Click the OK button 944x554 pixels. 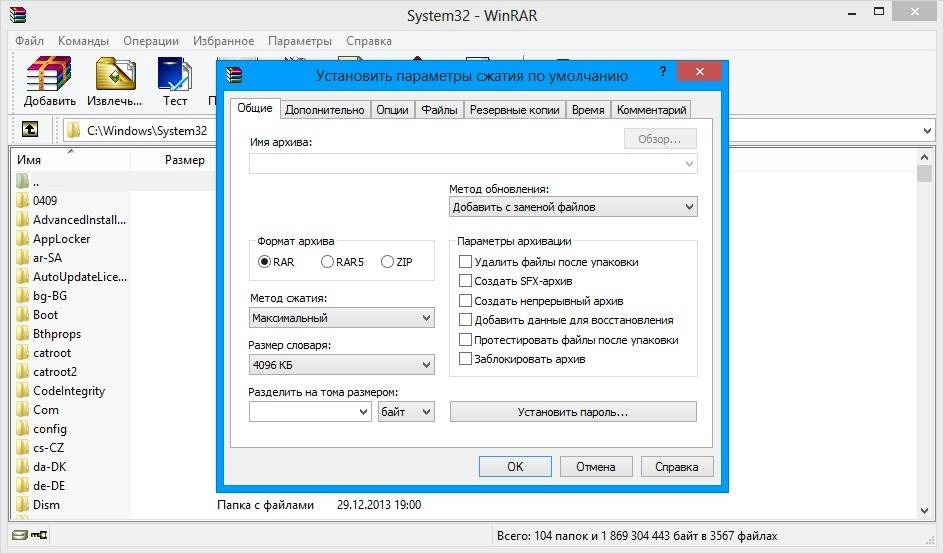[x=515, y=467]
